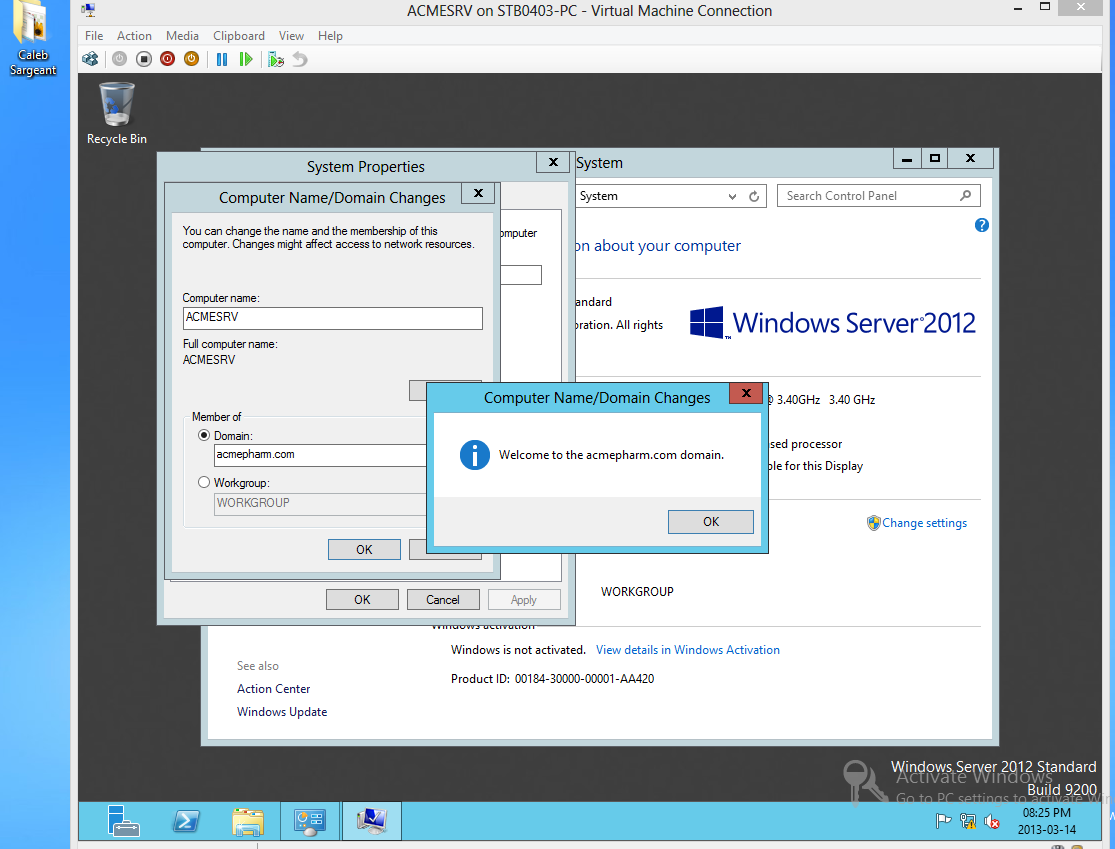Click the Change settings link
Screen dimensions: 1115x849
pos(924,523)
